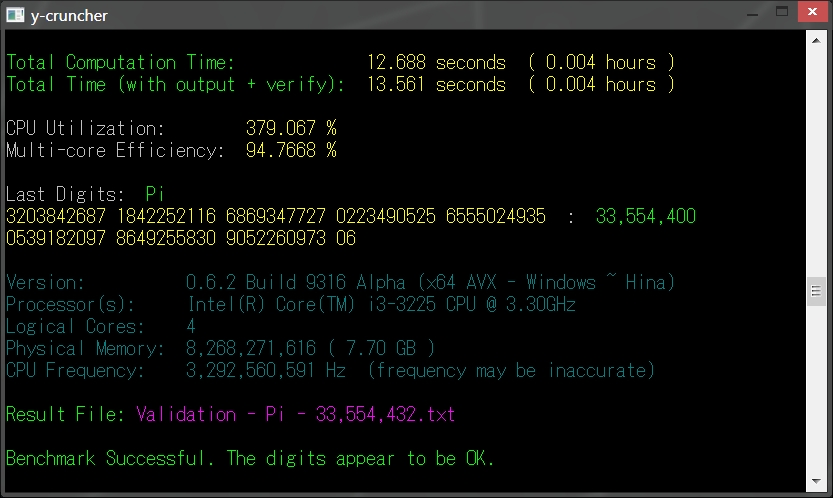Screen dimensions: 833x498
Task: Click the logical cores value 4
Action: (x=191, y=326)
